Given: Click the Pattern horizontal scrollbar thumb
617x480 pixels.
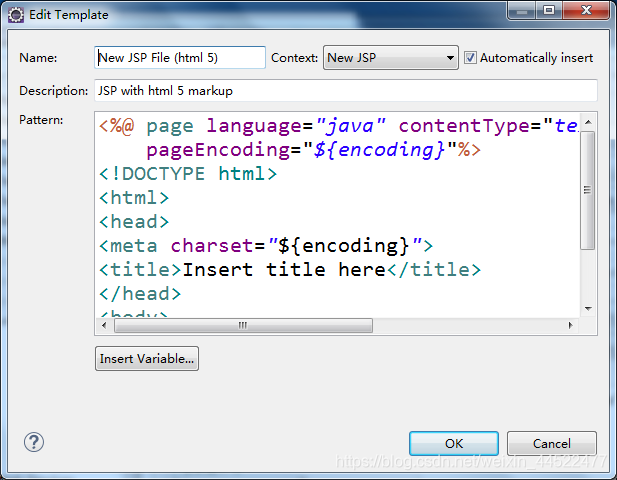Looking at the screenshot, I should coord(243,325).
